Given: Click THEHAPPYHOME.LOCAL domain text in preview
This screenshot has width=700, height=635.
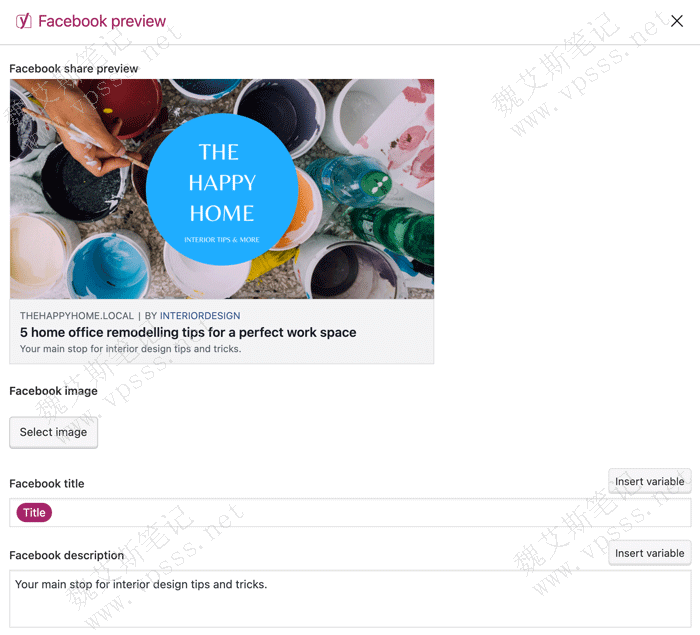Looking at the screenshot, I should click(x=77, y=316).
